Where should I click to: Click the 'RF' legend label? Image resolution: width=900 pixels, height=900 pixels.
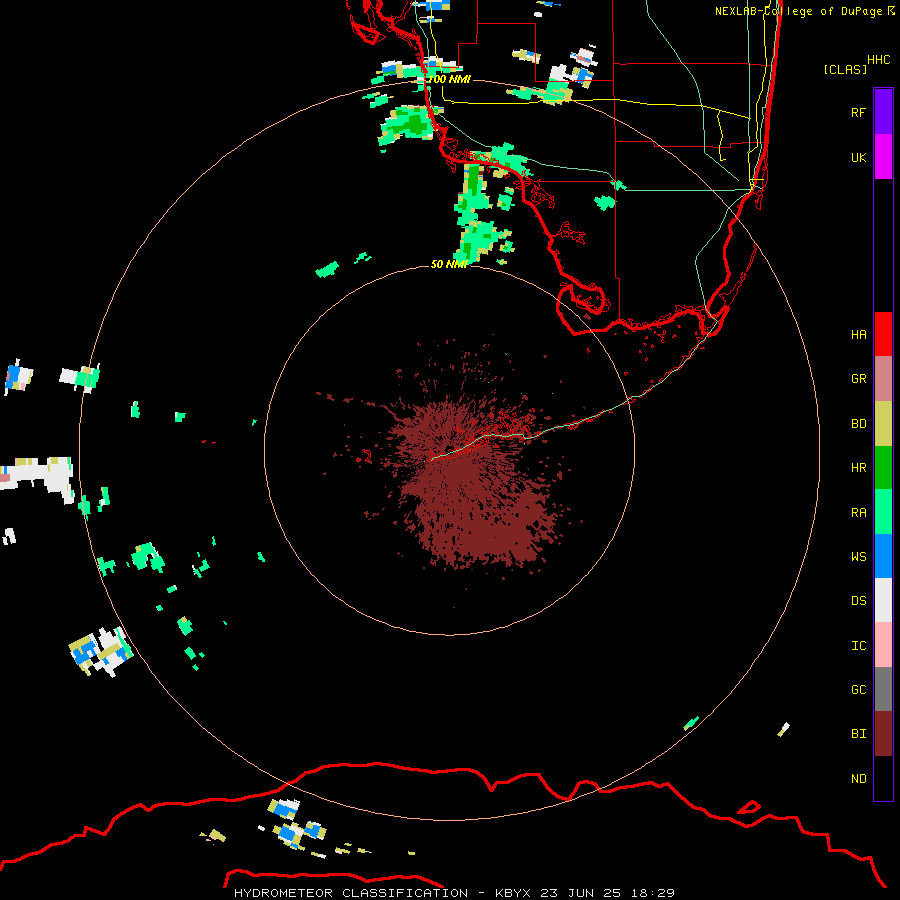coord(858,112)
